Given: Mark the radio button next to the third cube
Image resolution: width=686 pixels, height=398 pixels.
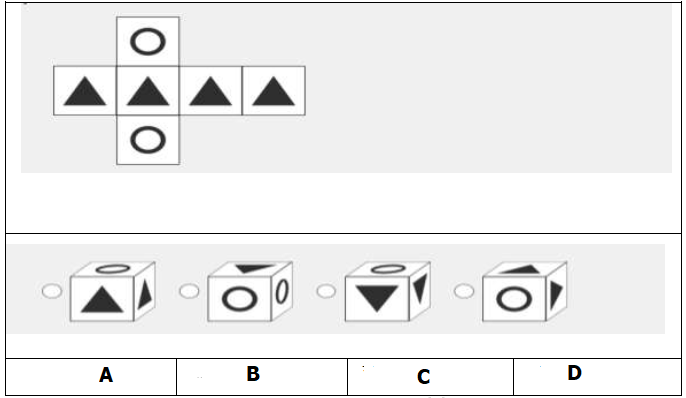Looking at the screenshot, I should click(326, 291).
